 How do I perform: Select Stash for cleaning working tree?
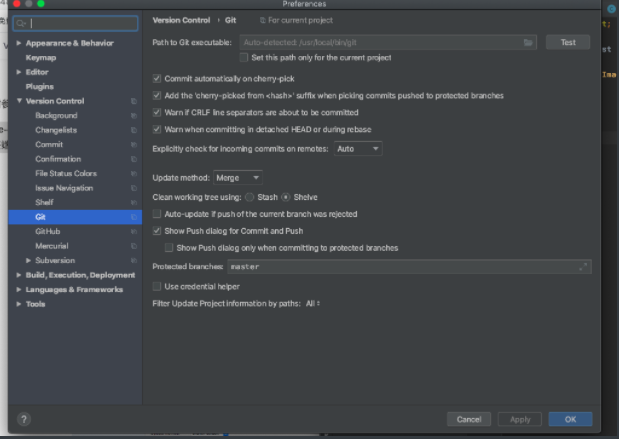pos(249,197)
